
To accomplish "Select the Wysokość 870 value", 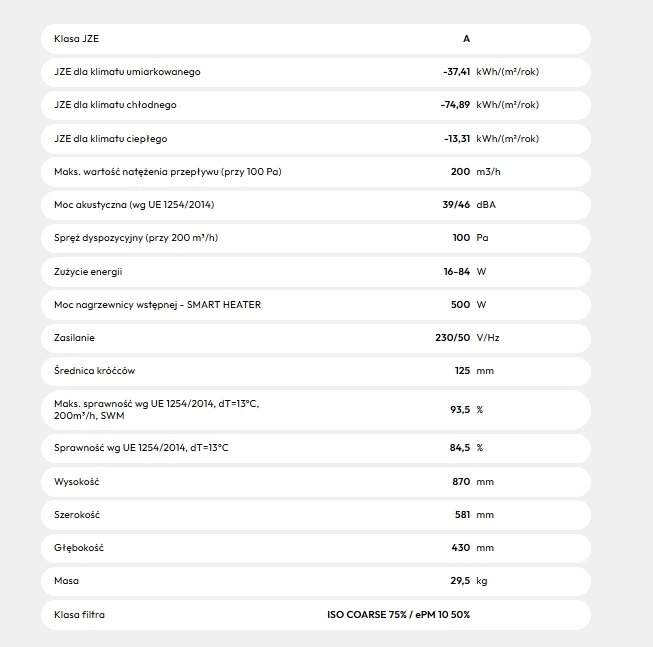I will point(461,481).
